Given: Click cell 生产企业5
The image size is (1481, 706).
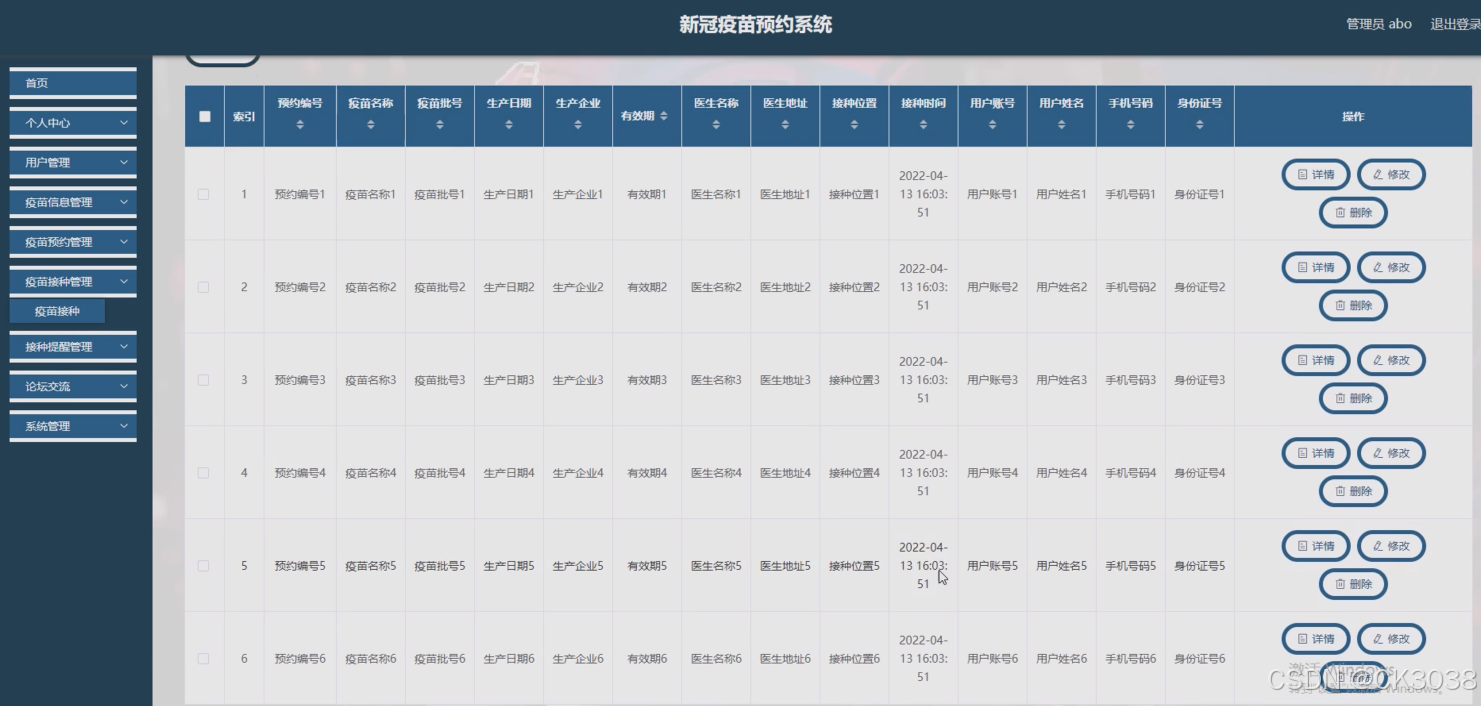Looking at the screenshot, I should (x=578, y=566).
